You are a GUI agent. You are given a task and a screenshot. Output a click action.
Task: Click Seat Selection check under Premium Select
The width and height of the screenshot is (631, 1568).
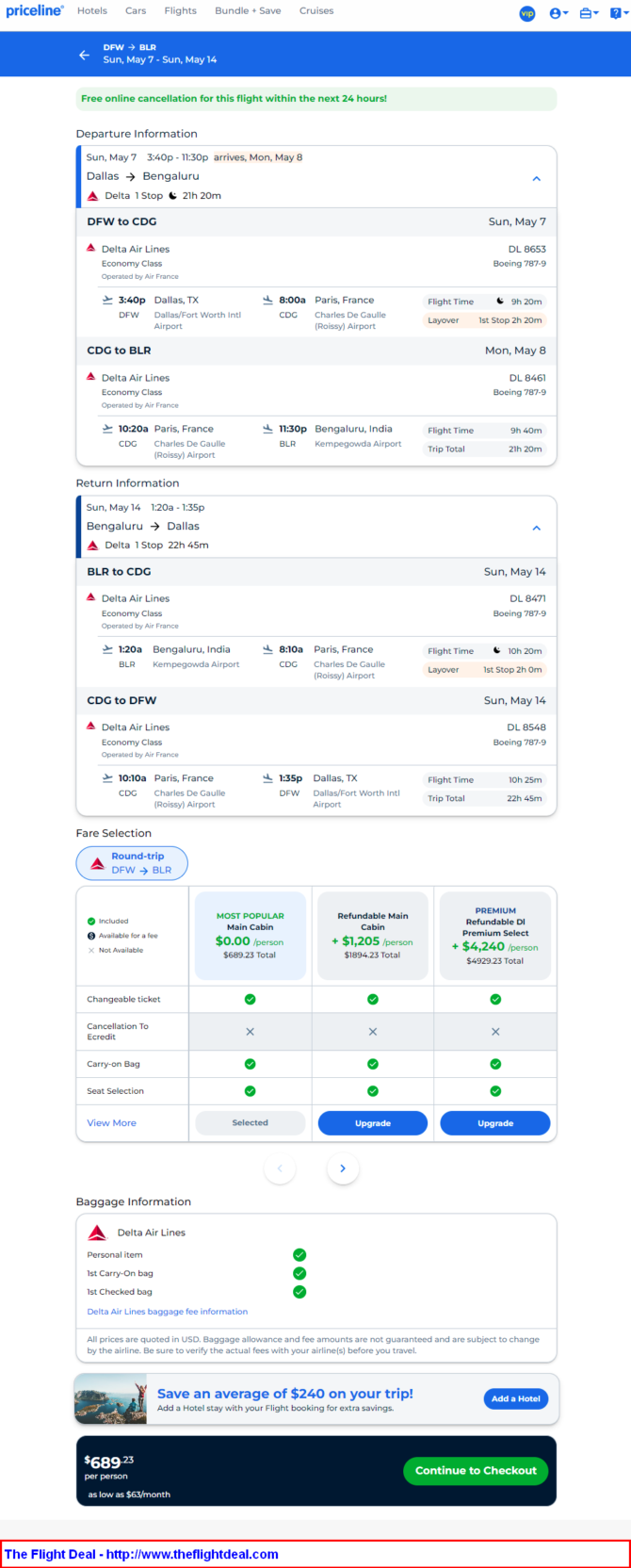495,1091
